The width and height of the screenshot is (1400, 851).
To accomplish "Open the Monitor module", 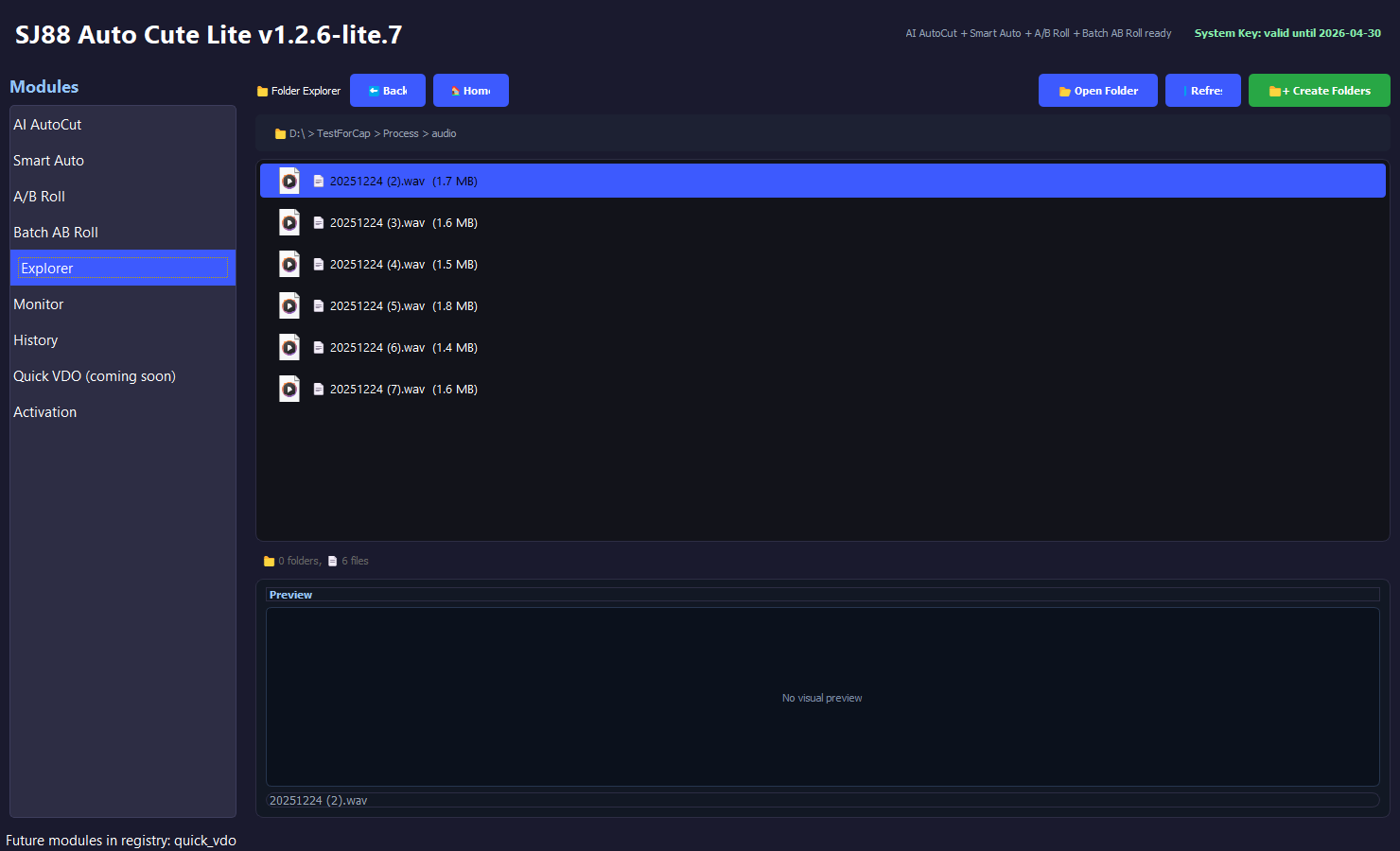I will point(38,304).
